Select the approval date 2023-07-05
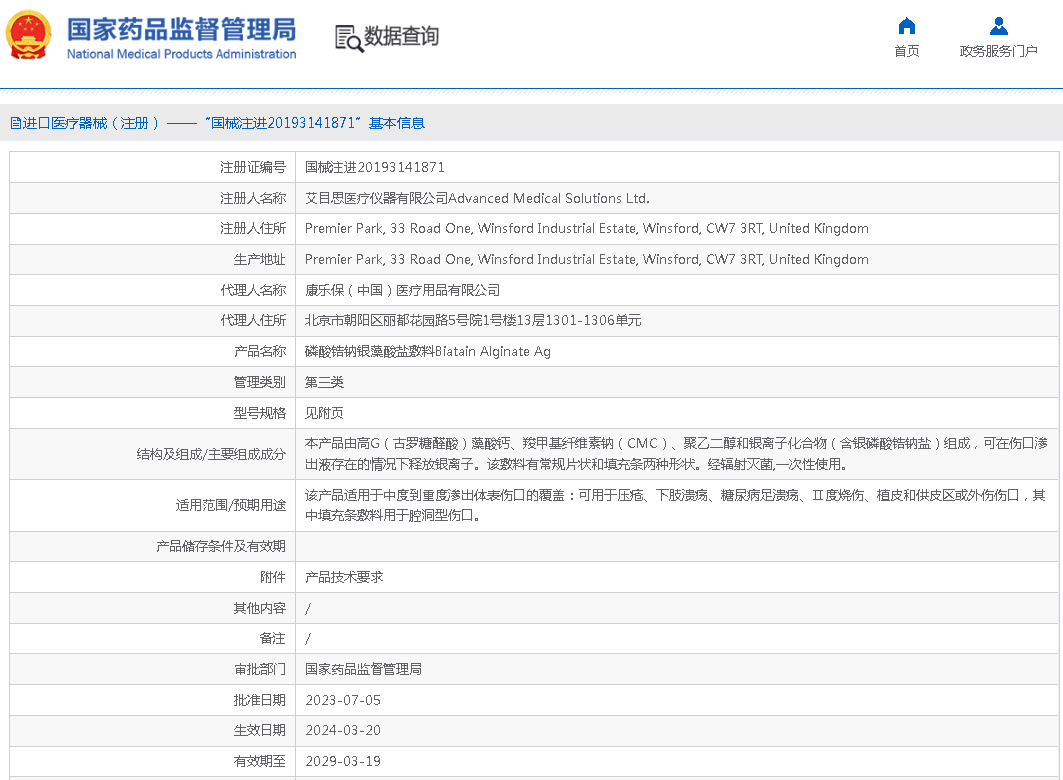The height and width of the screenshot is (780, 1063). pyautogui.click(x=343, y=700)
